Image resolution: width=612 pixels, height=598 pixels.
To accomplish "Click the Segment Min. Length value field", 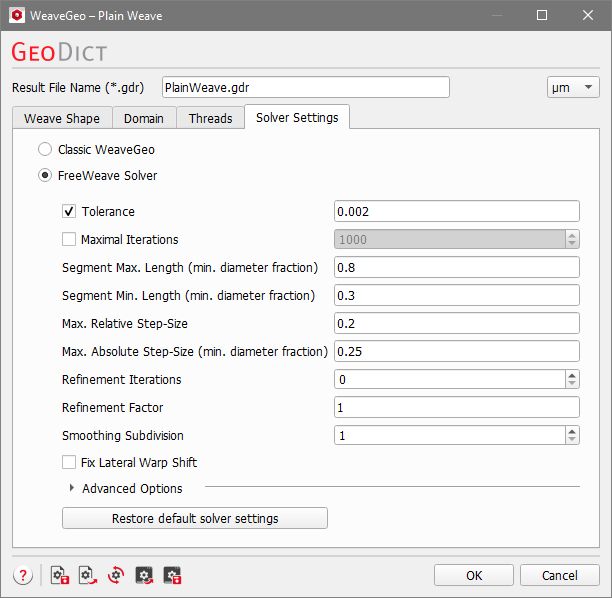I will (457, 295).
